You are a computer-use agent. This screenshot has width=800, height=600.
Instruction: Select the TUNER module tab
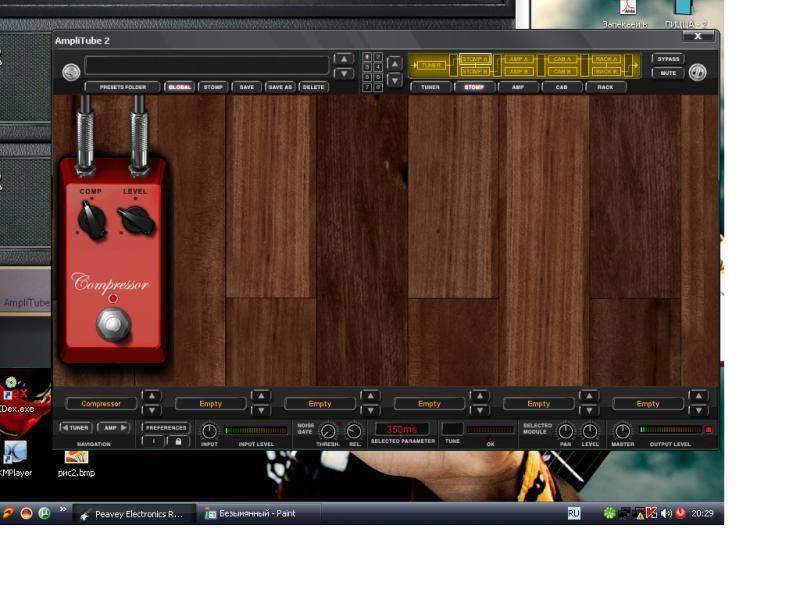pos(430,87)
